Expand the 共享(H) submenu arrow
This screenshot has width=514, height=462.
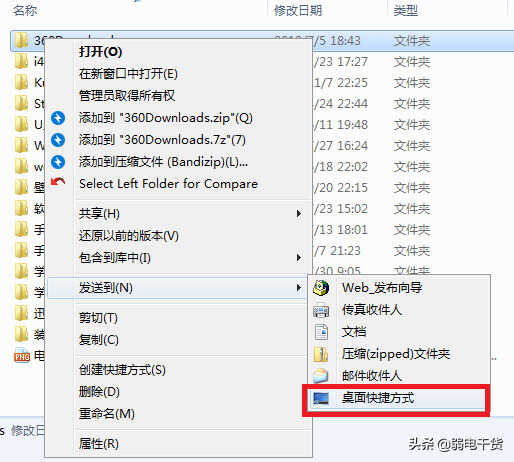(x=299, y=214)
